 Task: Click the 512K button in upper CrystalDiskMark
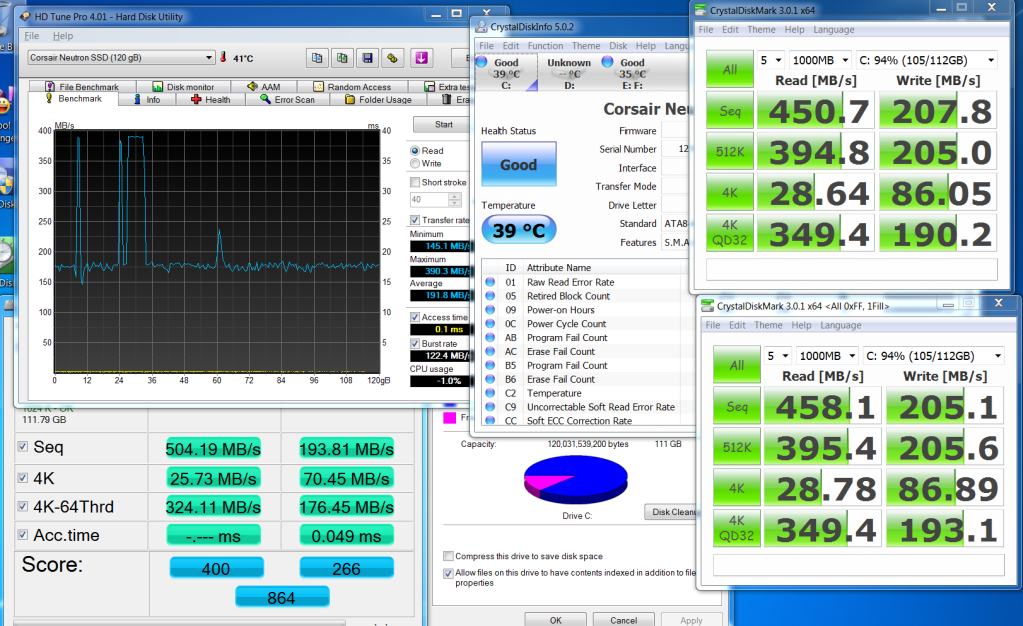[x=730, y=151]
